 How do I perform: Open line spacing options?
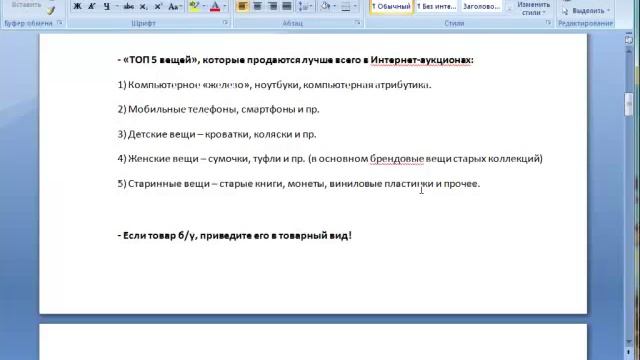click(x=304, y=6)
